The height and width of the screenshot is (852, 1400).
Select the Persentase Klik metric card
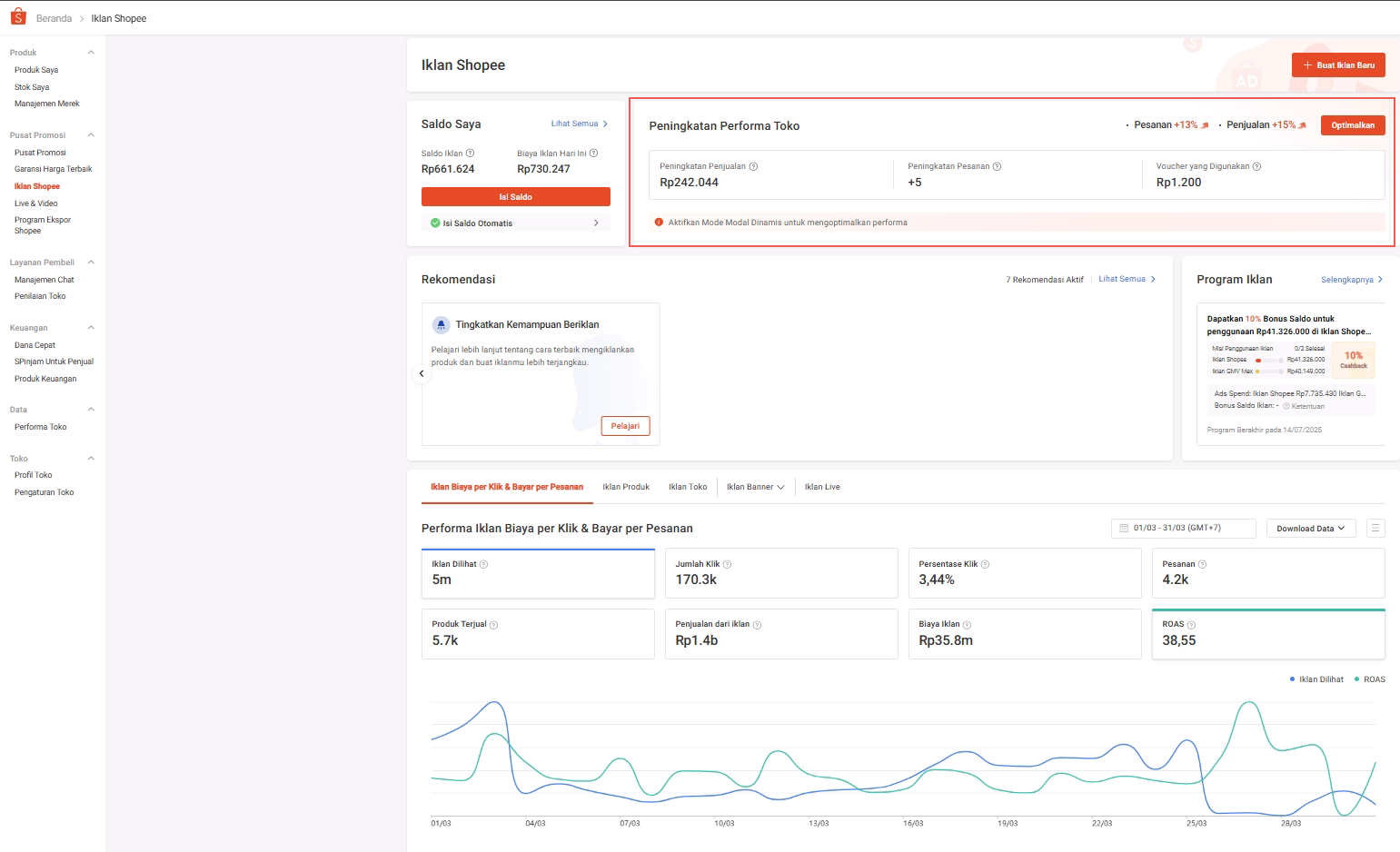point(1025,573)
